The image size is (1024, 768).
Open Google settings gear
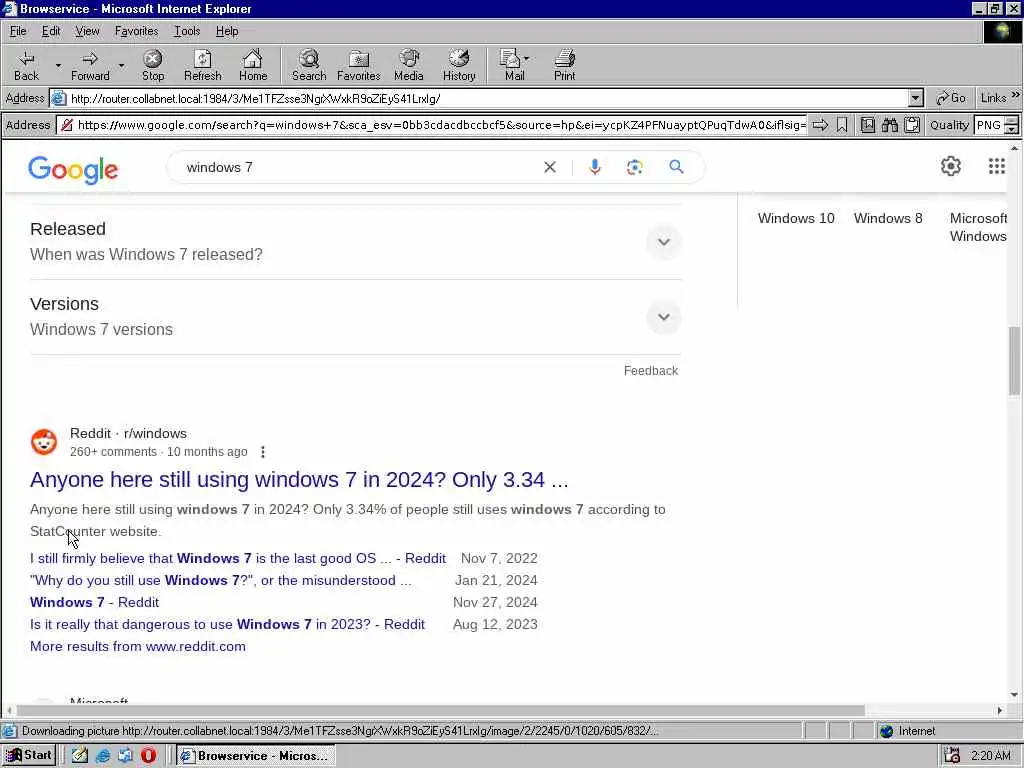point(951,166)
